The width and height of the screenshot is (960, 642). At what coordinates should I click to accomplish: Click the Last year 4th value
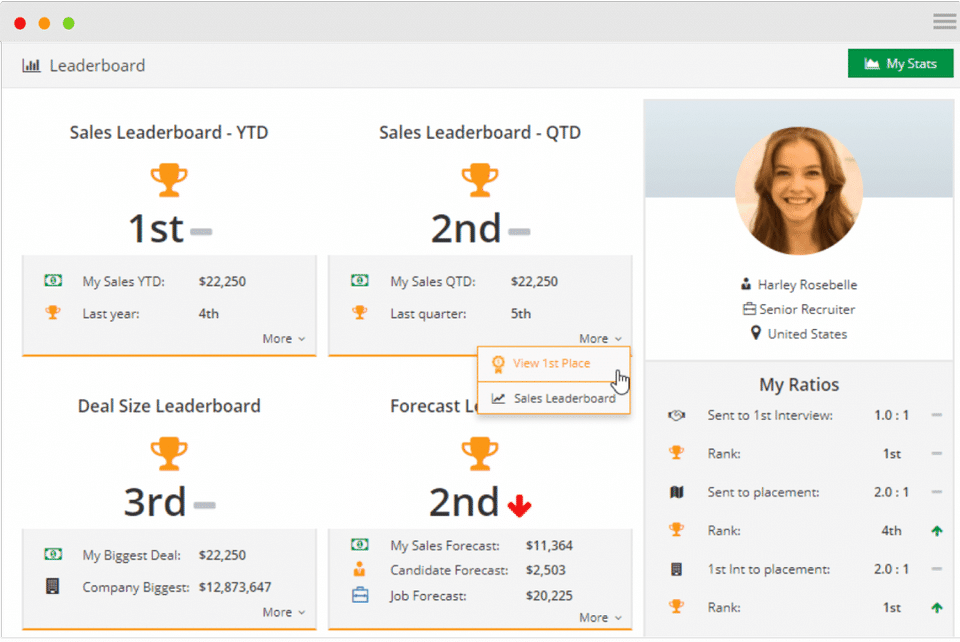pos(209,313)
